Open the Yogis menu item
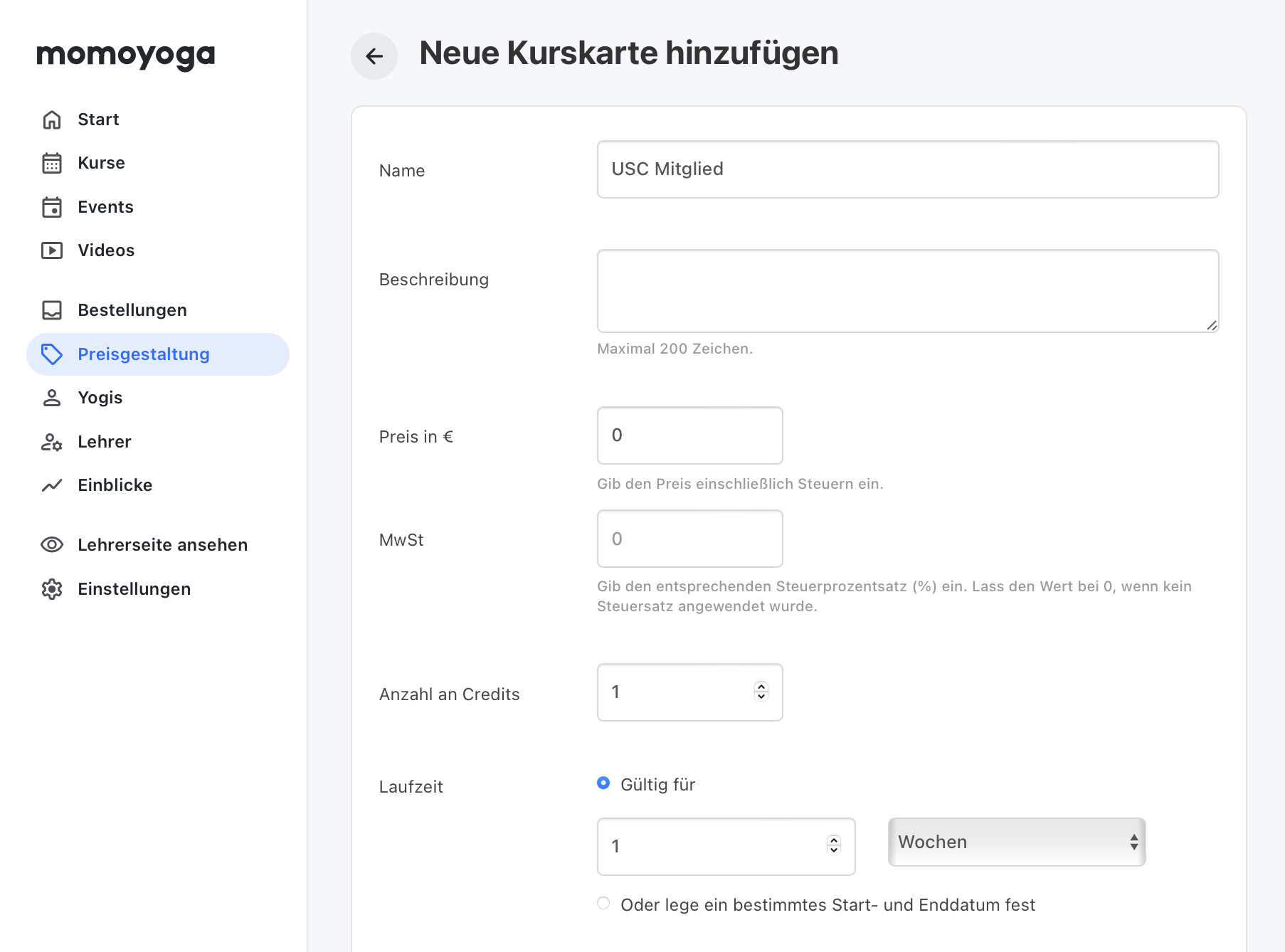1285x952 pixels. (158, 398)
